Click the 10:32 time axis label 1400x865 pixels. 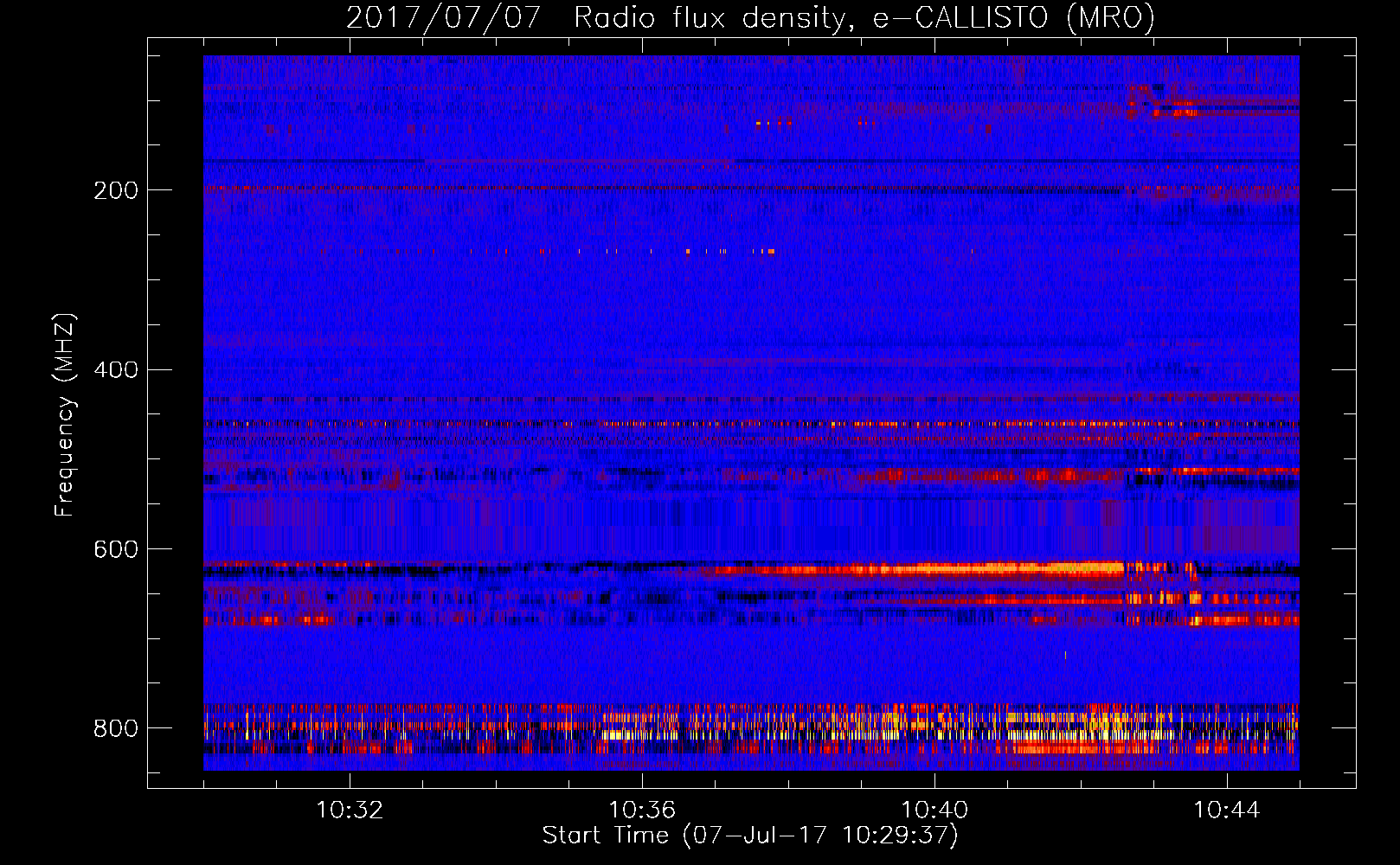click(350, 811)
